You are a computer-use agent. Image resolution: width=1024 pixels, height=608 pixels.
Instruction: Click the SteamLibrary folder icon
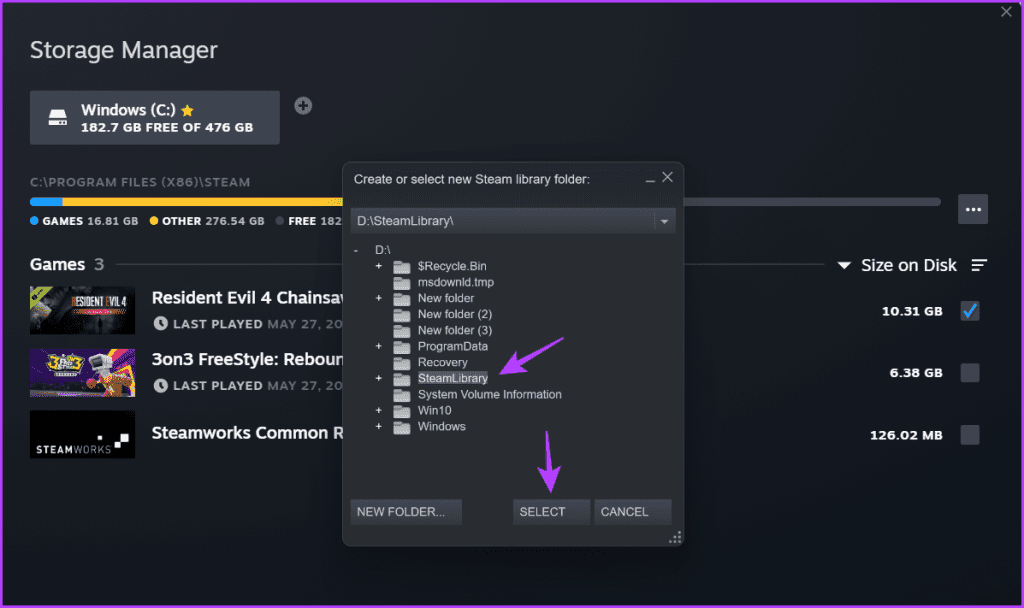pos(402,379)
